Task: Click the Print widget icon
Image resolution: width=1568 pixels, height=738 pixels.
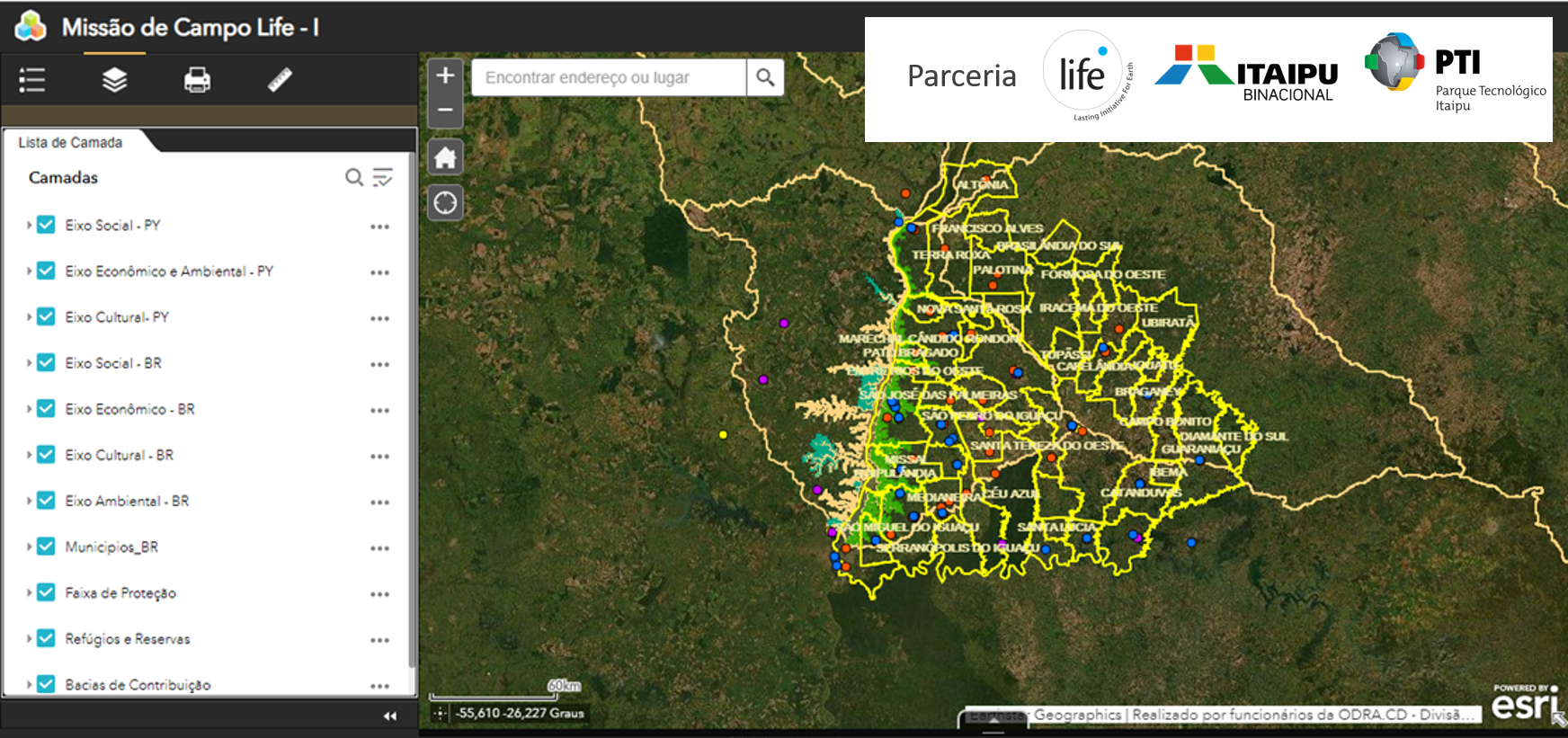Action: [197, 80]
